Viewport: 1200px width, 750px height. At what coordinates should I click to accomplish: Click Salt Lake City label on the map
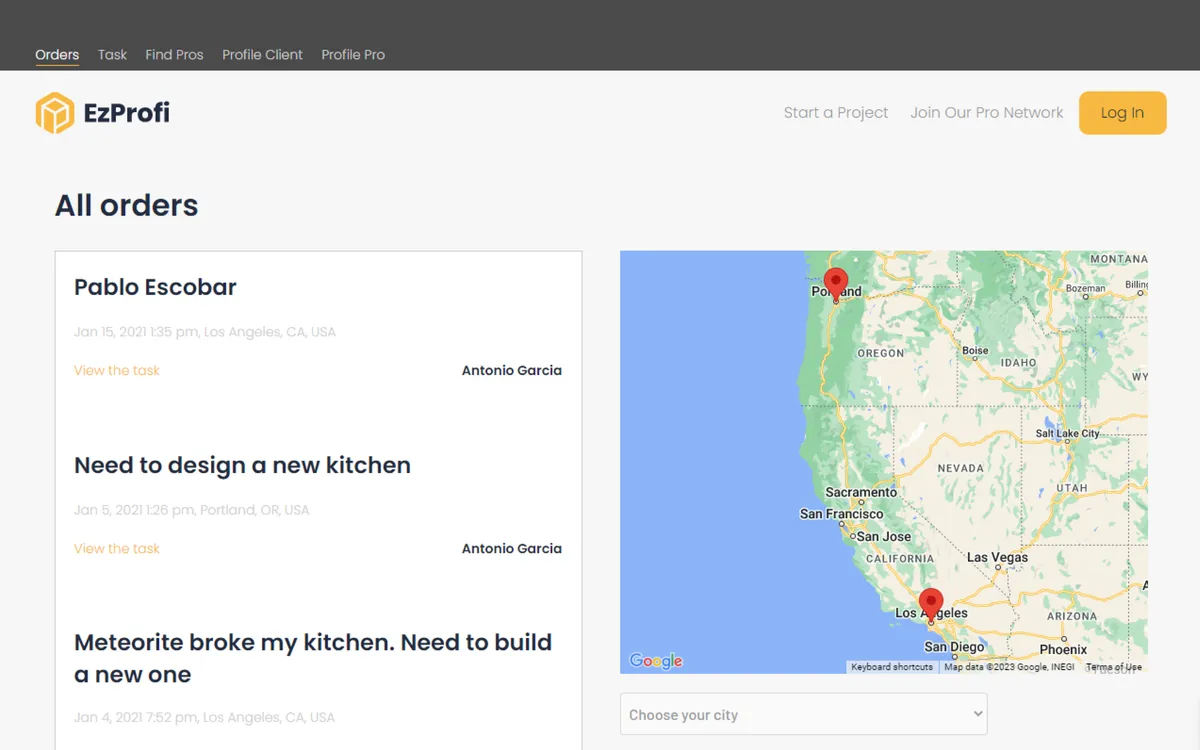coord(1067,433)
